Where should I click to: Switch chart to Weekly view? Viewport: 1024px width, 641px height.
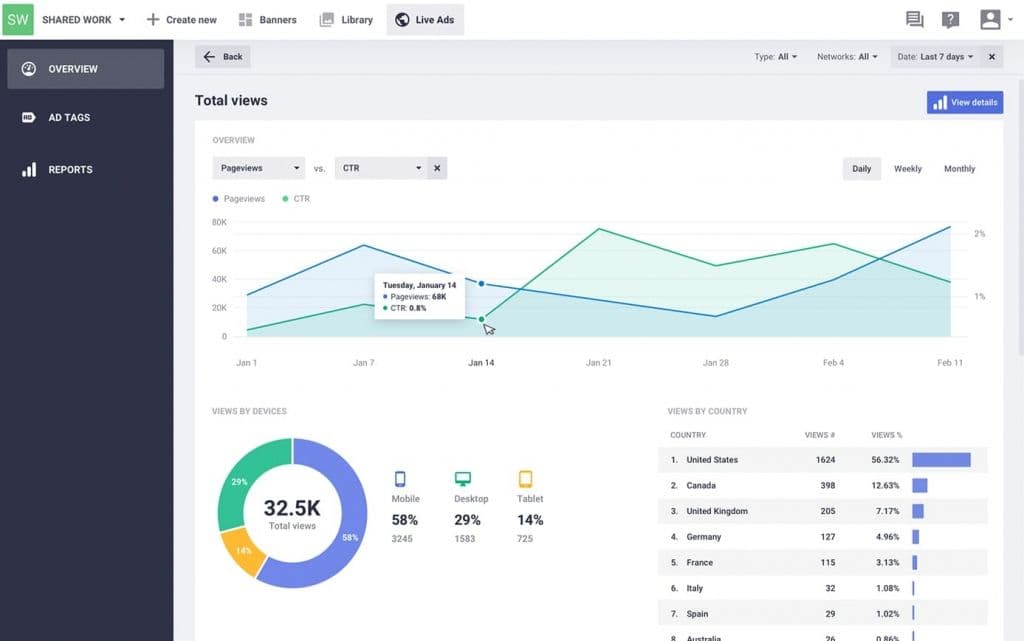coord(907,169)
